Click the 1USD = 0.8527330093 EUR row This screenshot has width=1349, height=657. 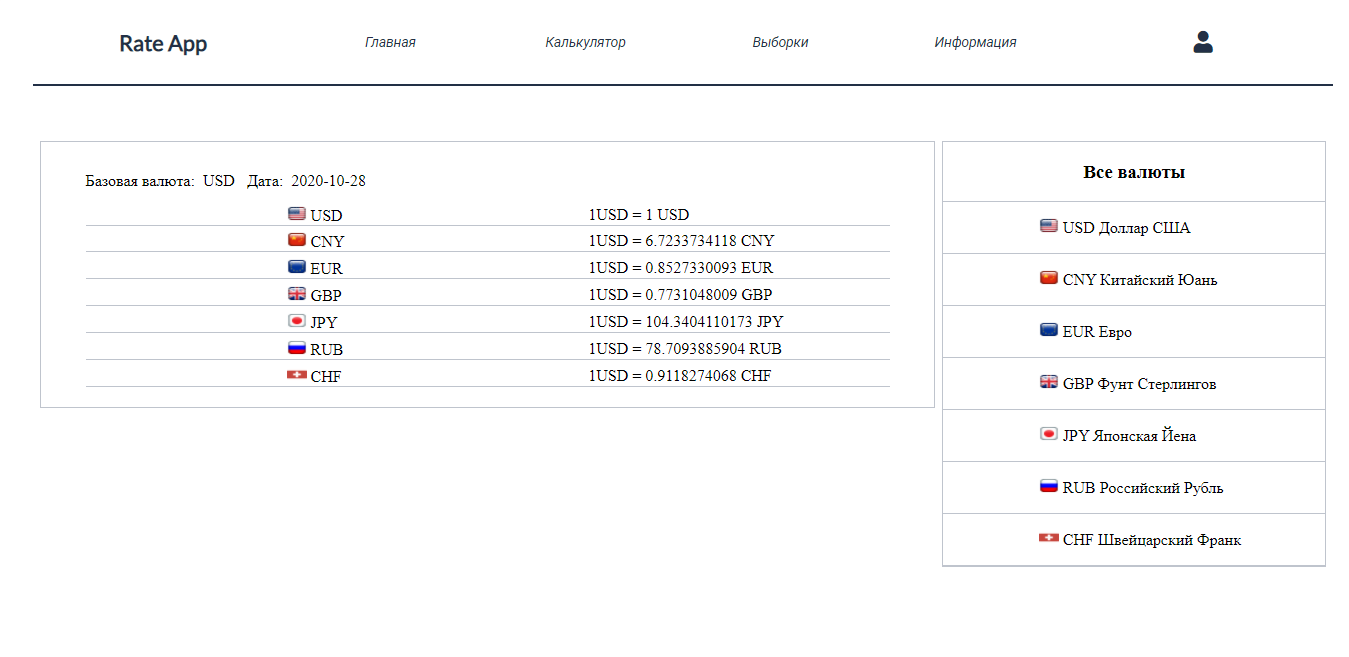click(488, 268)
